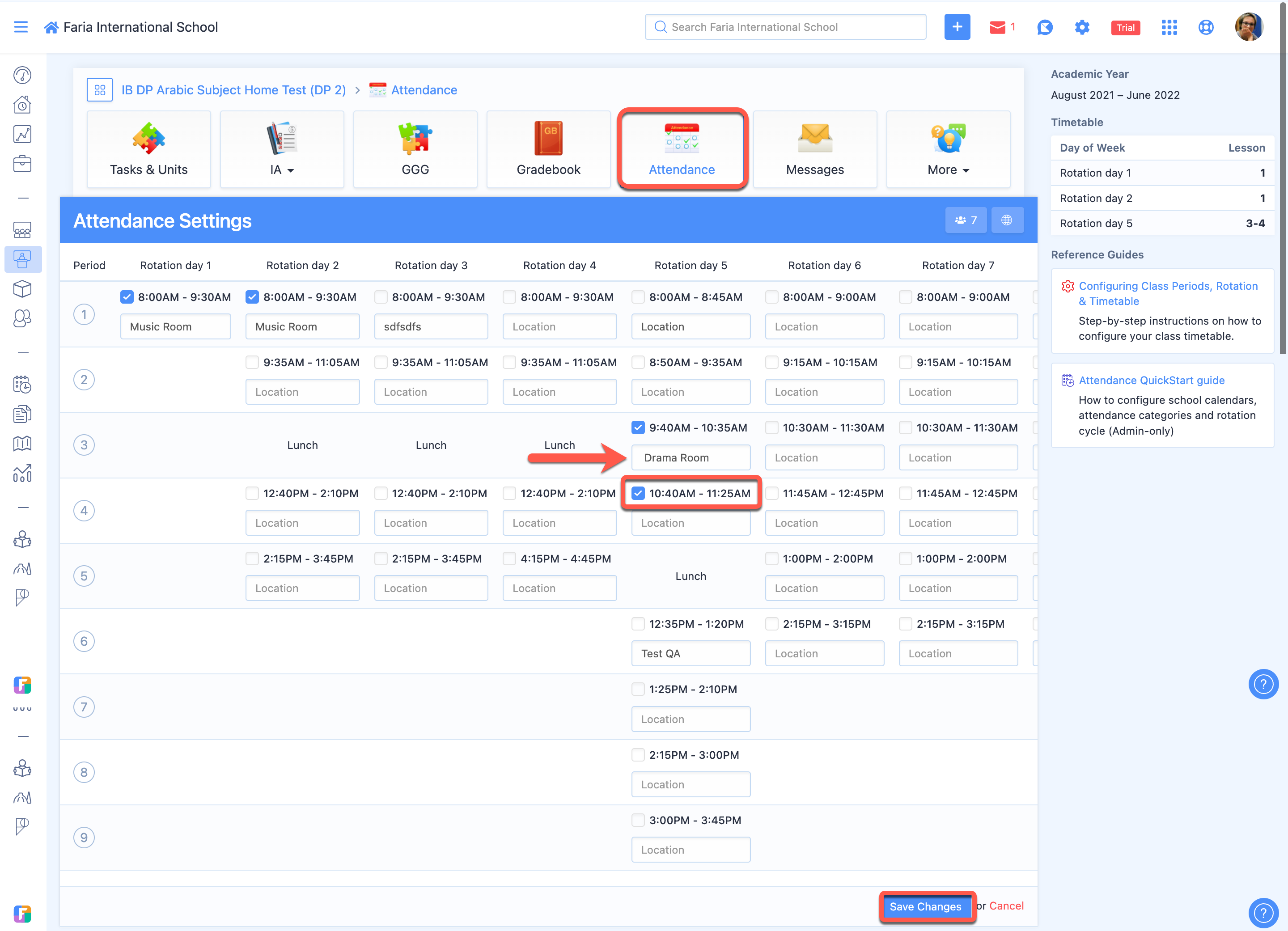Click the icon beside Attendance QuickStart guide

[1068, 381]
